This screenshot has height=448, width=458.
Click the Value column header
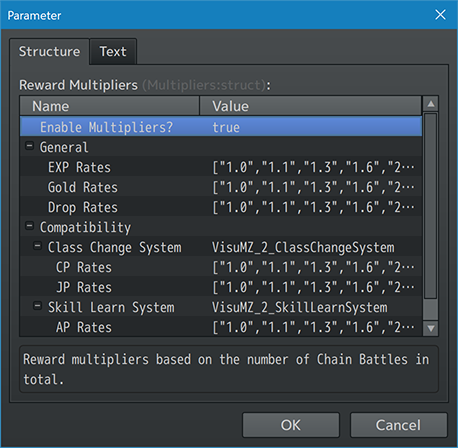pos(310,106)
